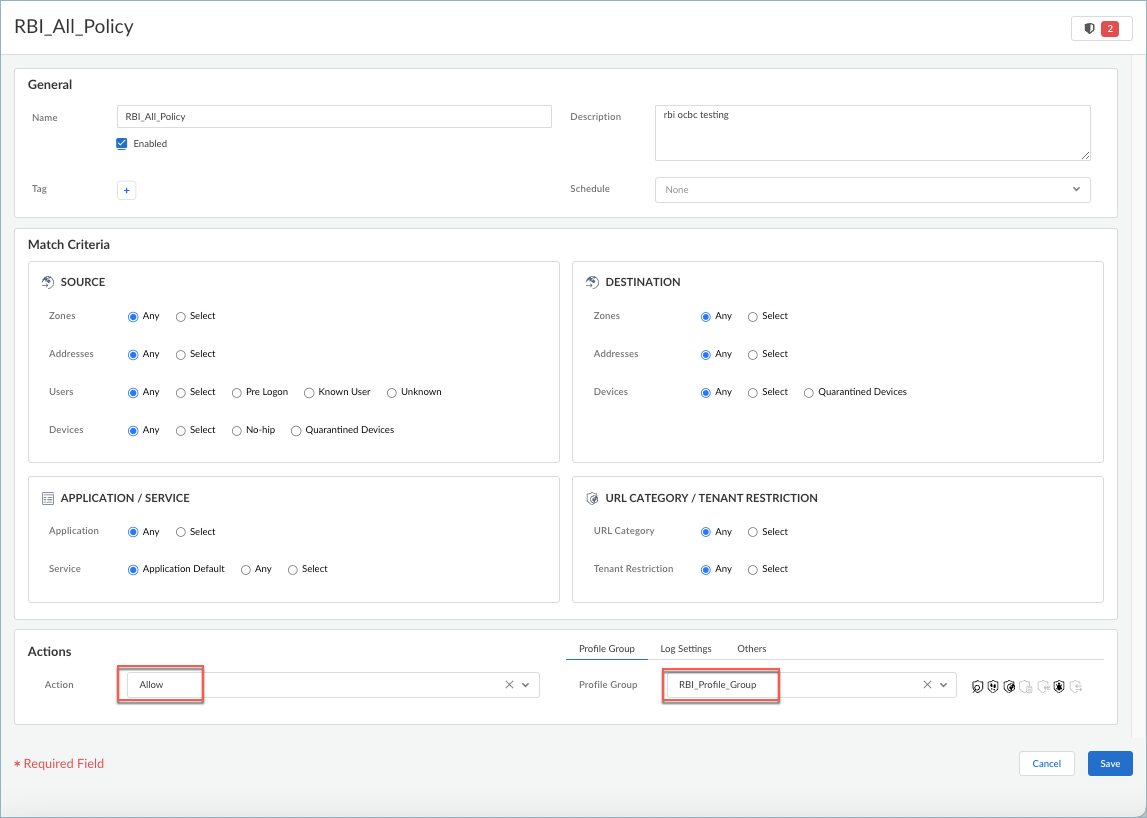Screen dimensions: 1147x818
Task: Switch to the Log Settings tab
Action: [685, 649]
